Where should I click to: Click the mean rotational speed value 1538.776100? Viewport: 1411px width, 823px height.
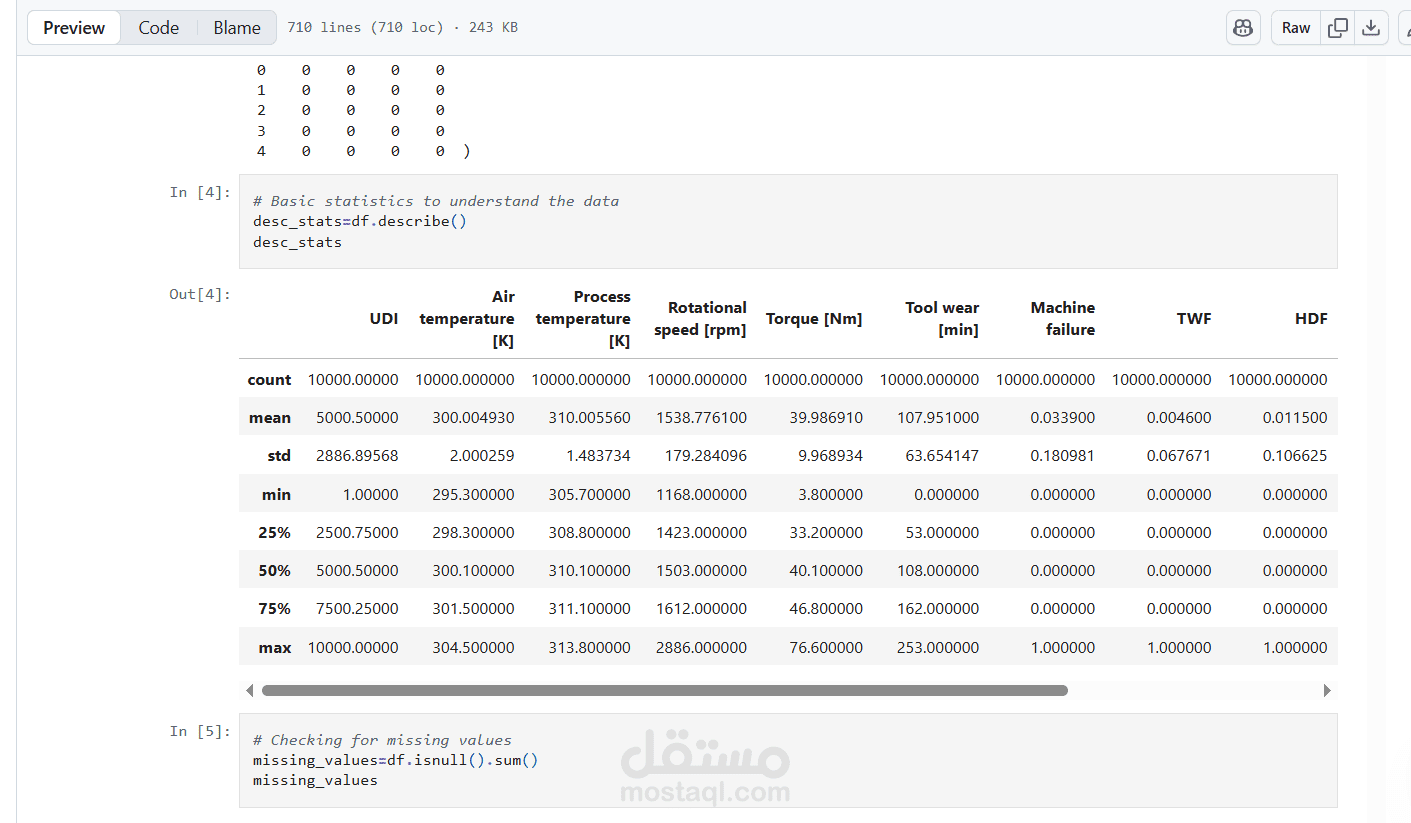click(x=701, y=418)
